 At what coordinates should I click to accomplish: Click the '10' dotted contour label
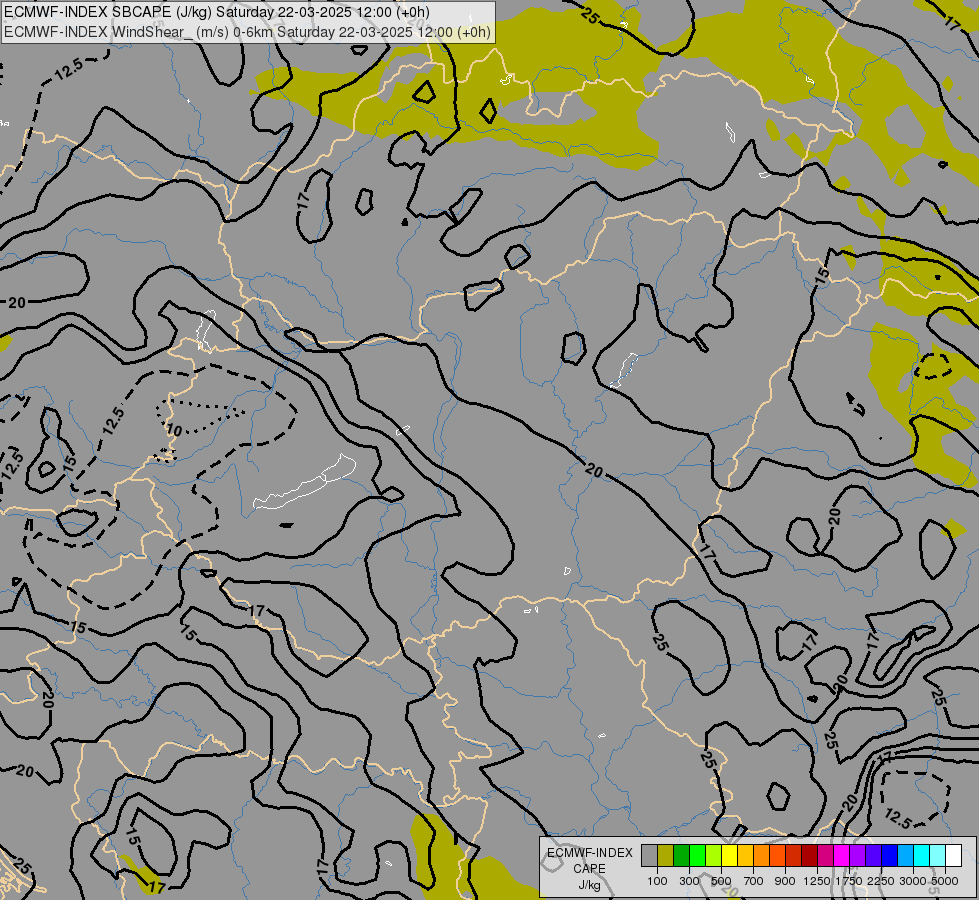(174, 430)
